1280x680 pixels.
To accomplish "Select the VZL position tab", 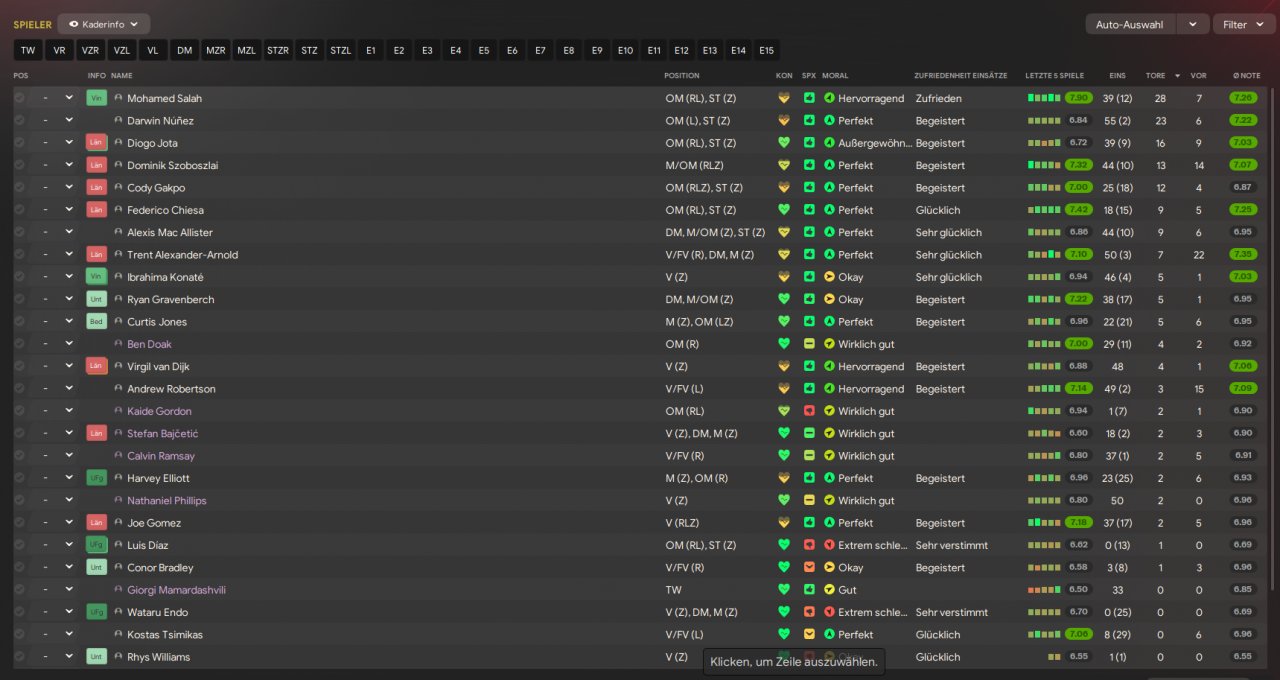I will pyautogui.click(x=122, y=50).
